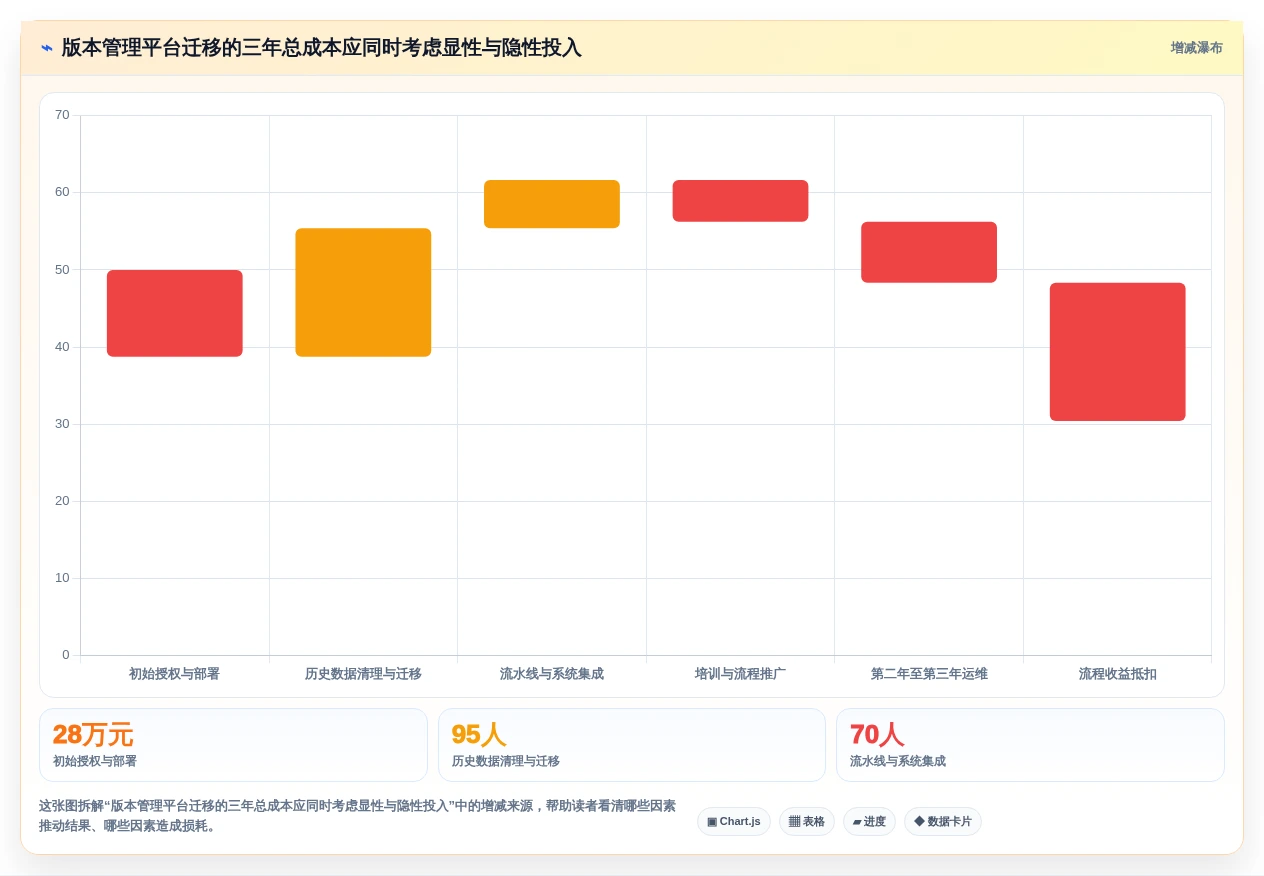Click the 70人 data card

pyautogui.click(x=1030, y=745)
